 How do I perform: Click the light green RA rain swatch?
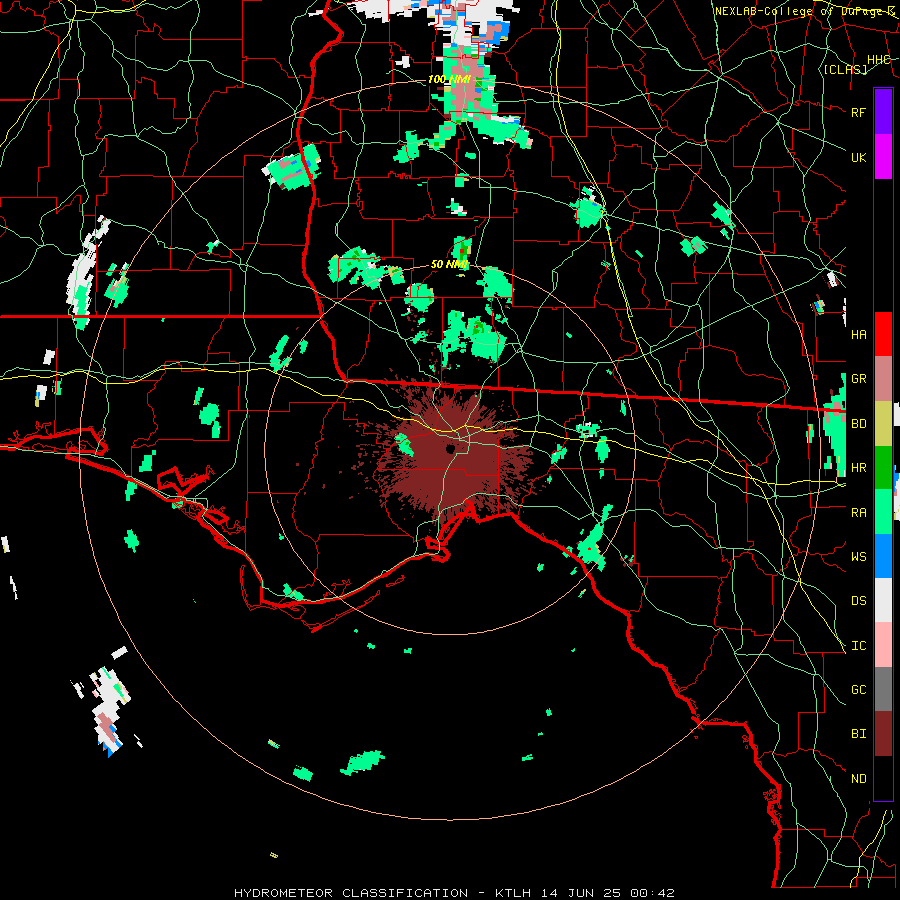pos(883,512)
